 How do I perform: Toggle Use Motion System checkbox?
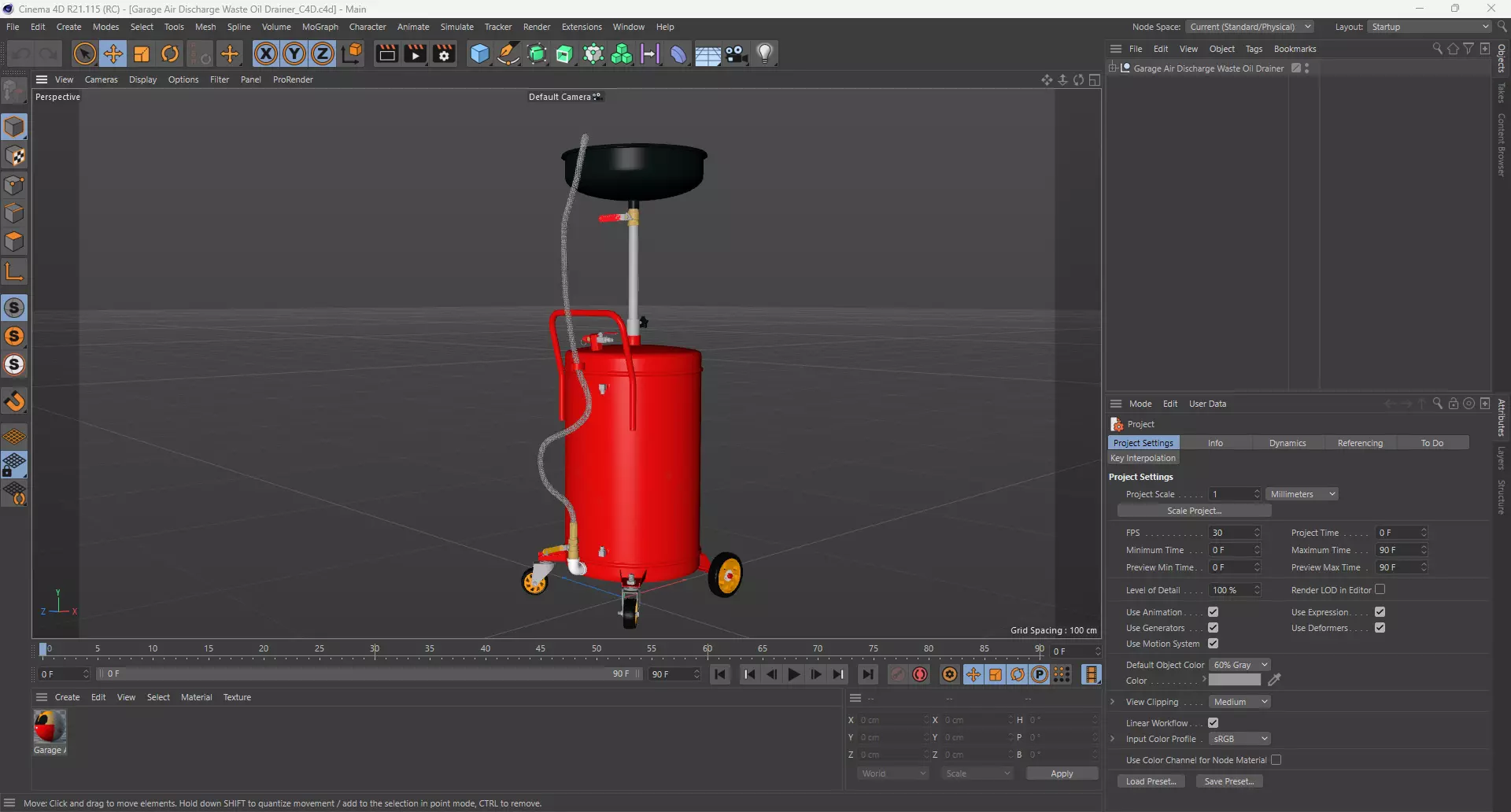[x=1213, y=644]
